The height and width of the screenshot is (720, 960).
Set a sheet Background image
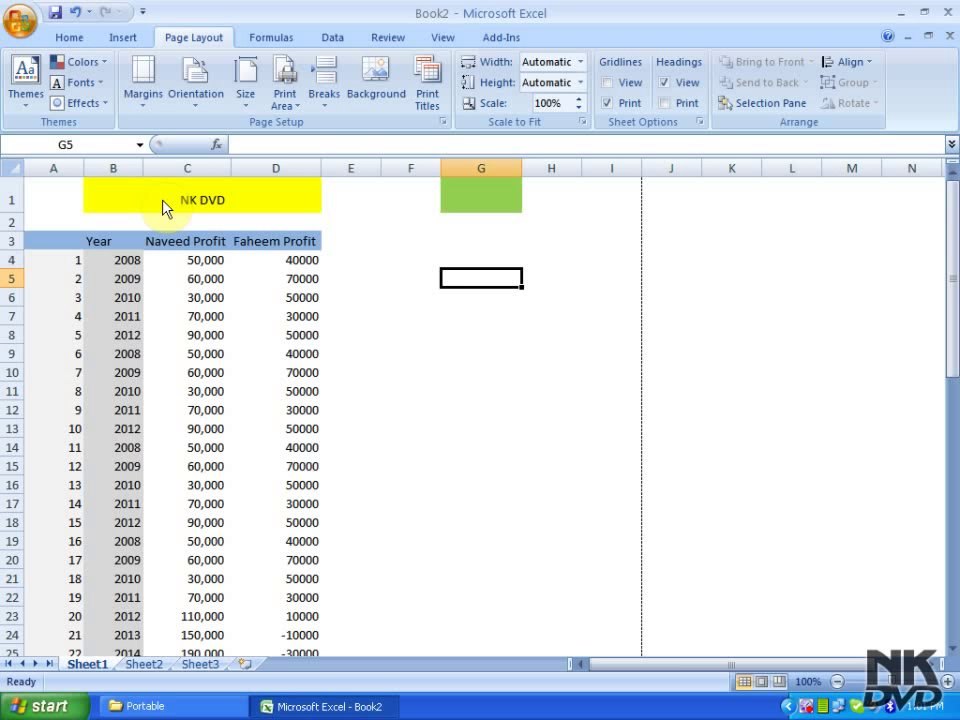[x=376, y=78]
